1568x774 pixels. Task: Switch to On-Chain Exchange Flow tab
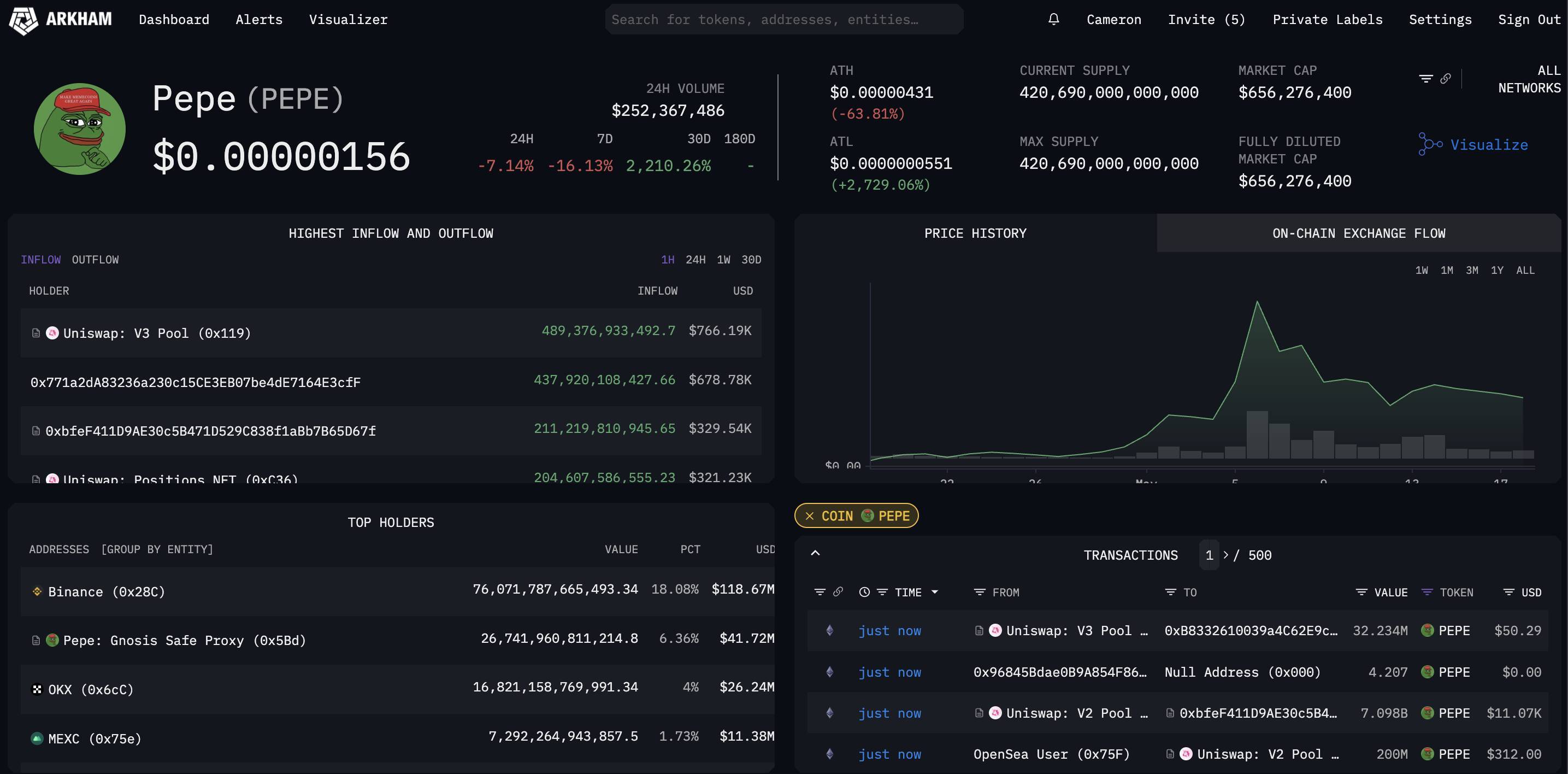click(x=1359, y=233)
